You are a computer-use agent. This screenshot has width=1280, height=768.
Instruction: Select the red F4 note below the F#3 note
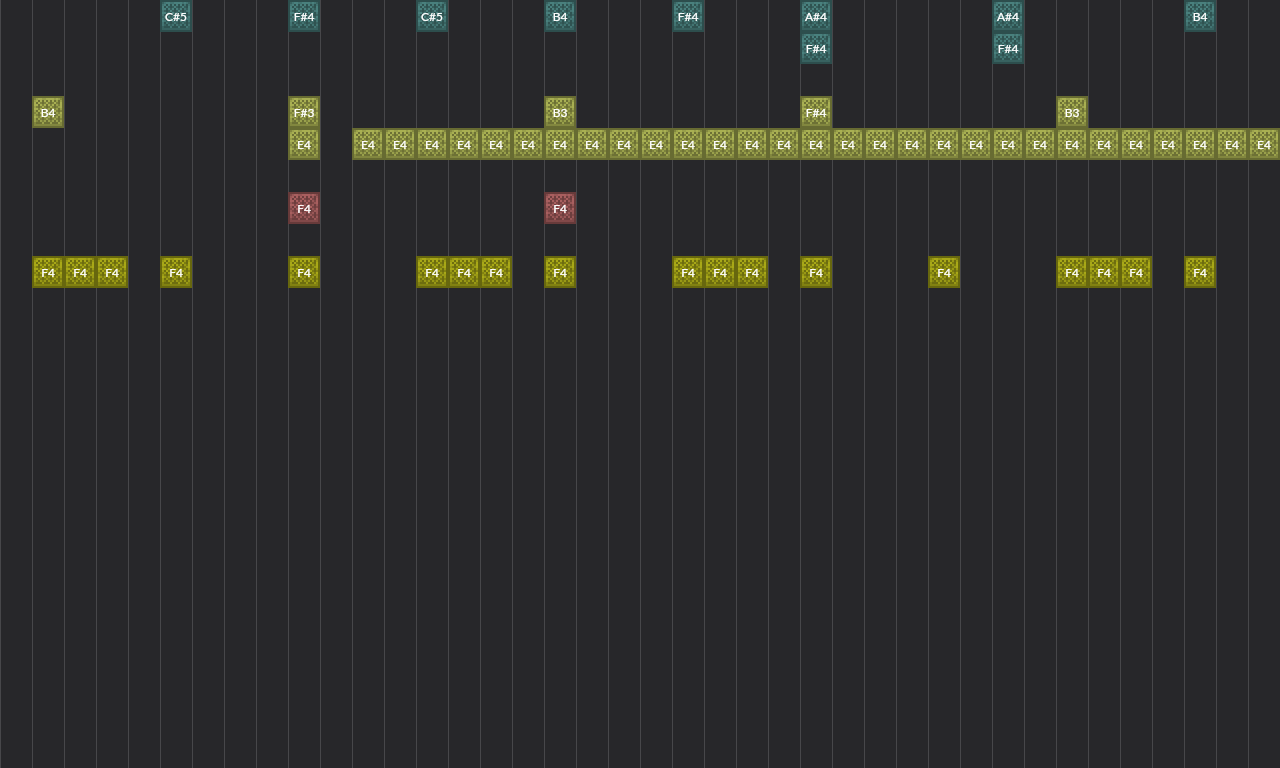(303, 208)
